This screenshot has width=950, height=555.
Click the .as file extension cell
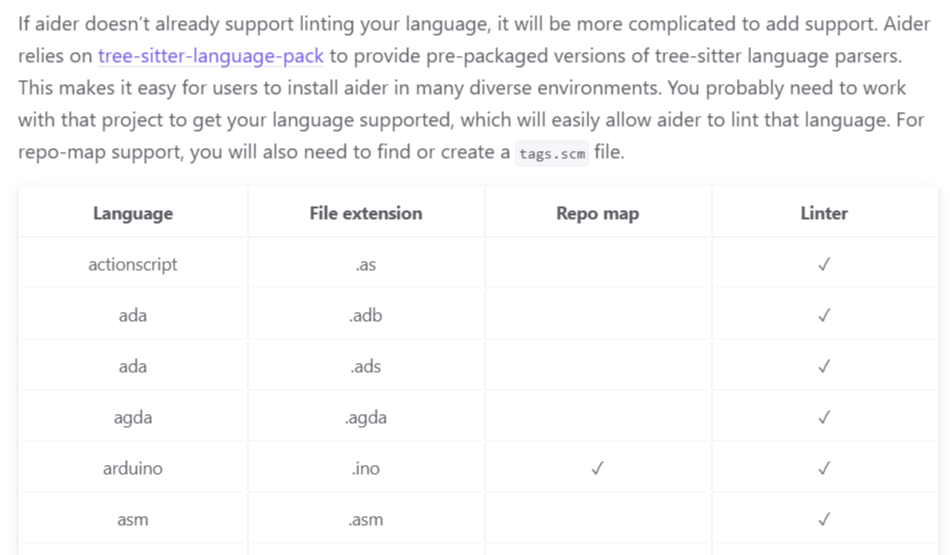(366, 264)
